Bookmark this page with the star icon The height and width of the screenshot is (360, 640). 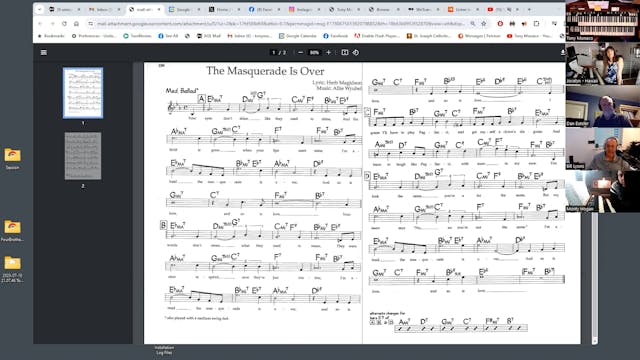[484, 24]
